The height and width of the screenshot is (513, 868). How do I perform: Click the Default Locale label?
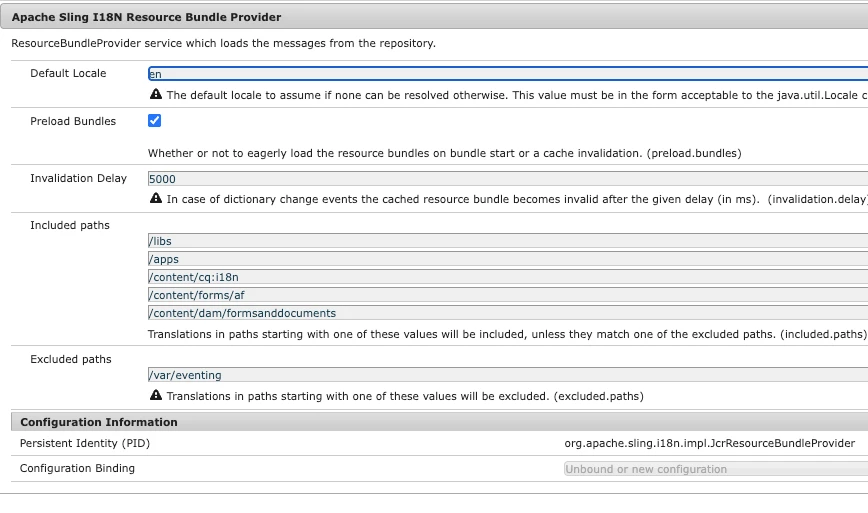[x=68, y=73]
